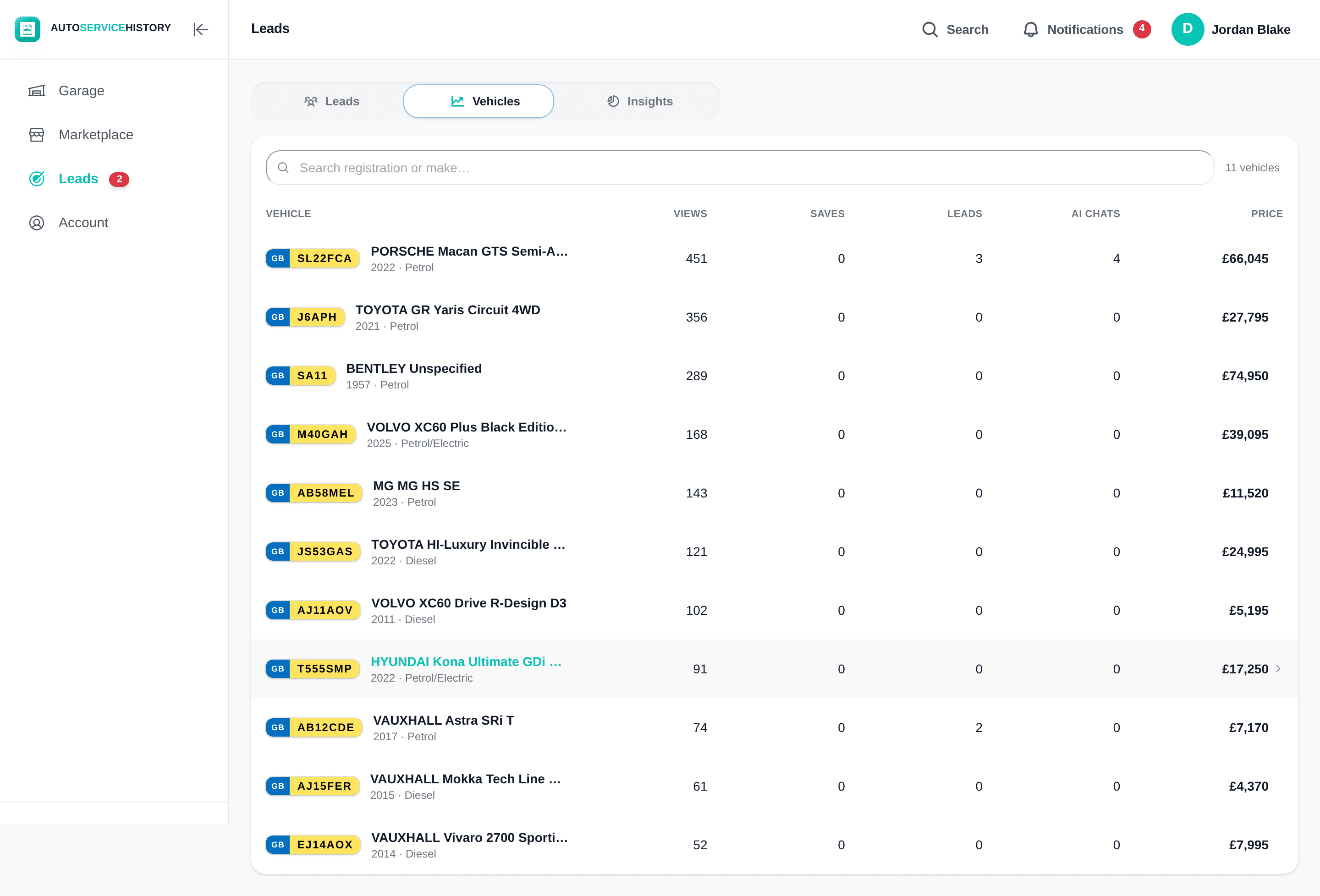Viewport: 1320px width, 896px height.
Task: Click the SL22FCA registration plate
Action: [x=313, y=258]
